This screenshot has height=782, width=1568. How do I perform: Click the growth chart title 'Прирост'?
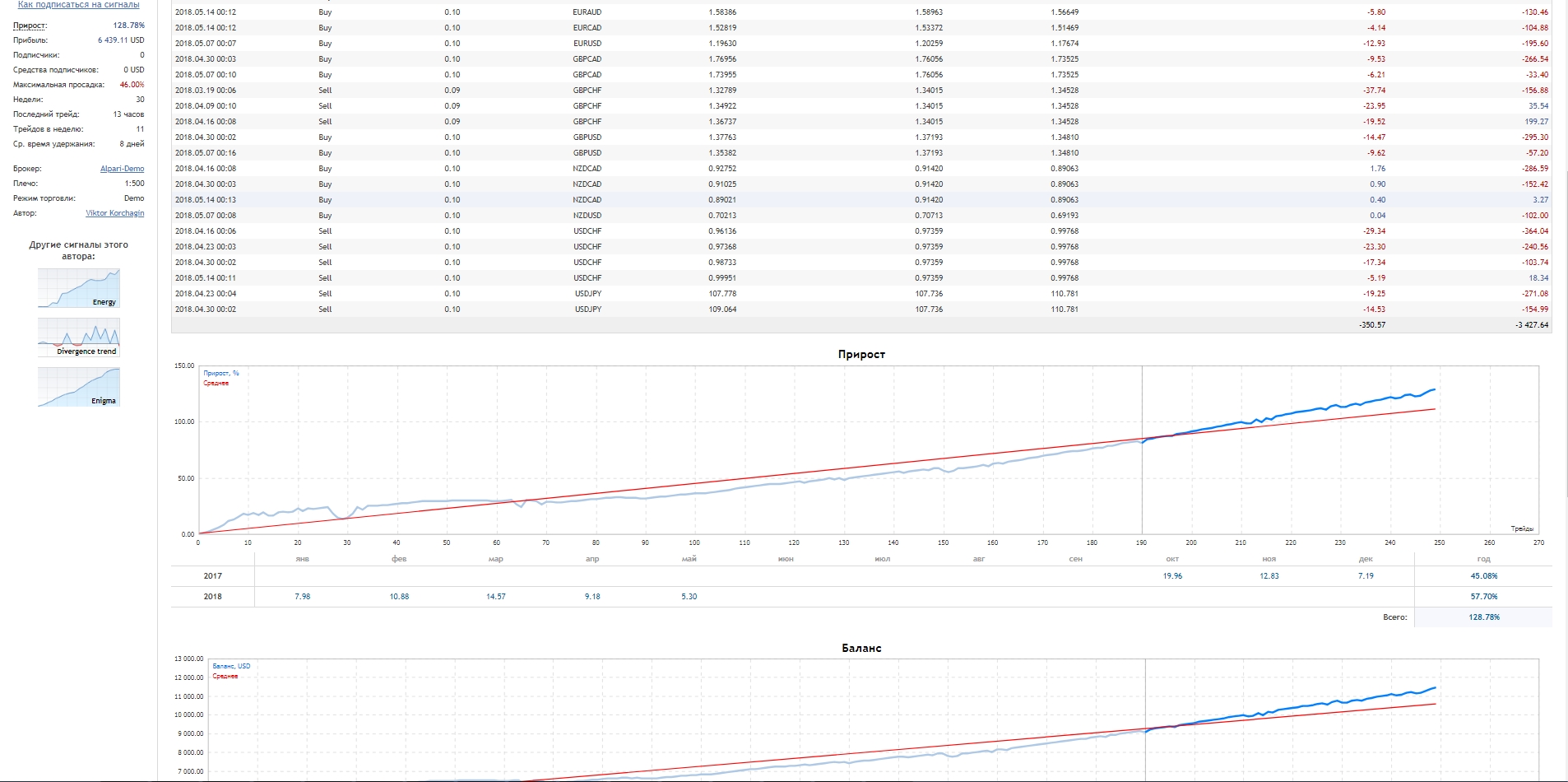tap(861, 355)
